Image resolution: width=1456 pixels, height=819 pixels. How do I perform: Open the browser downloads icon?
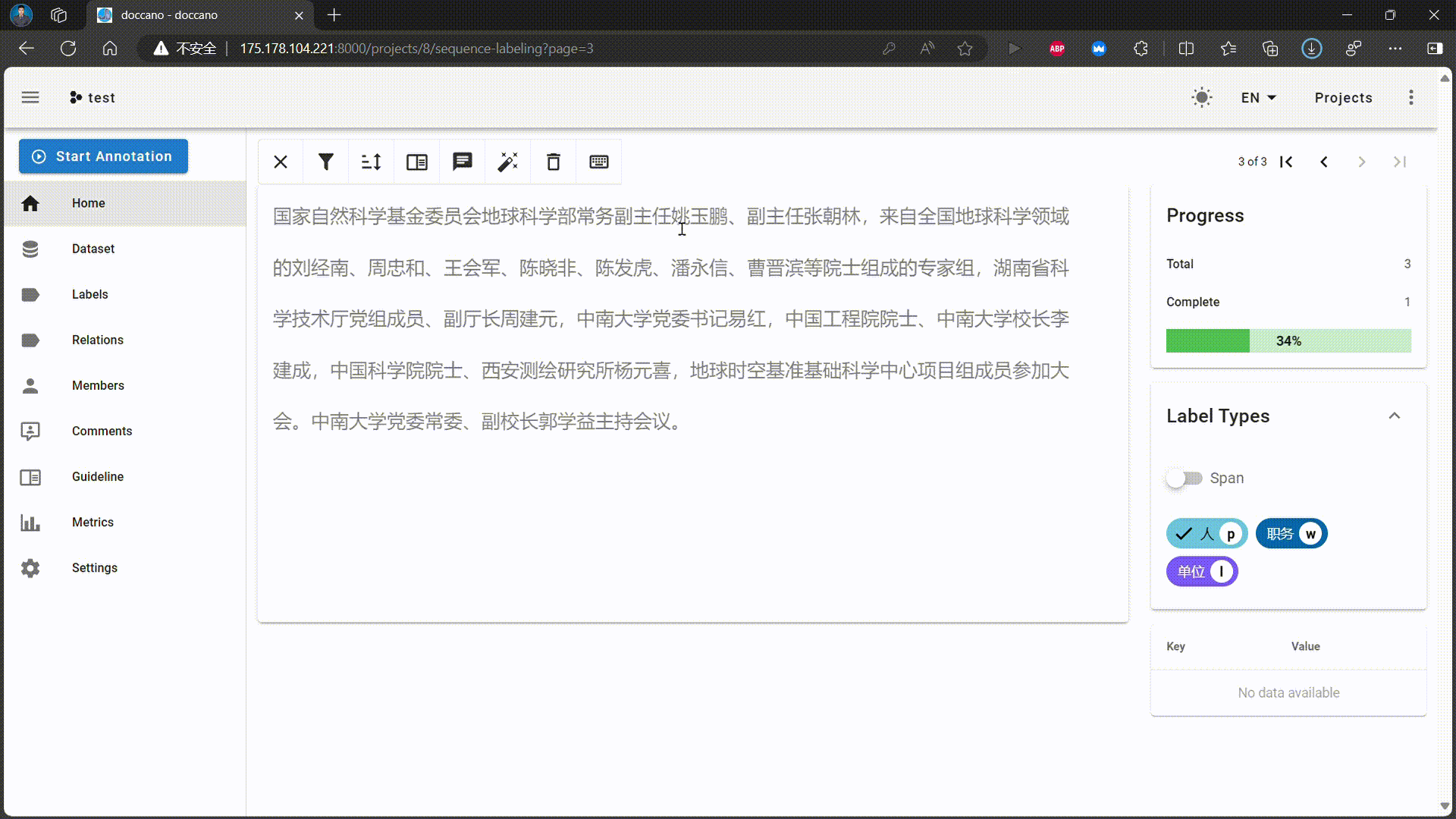coord(1312,49)
